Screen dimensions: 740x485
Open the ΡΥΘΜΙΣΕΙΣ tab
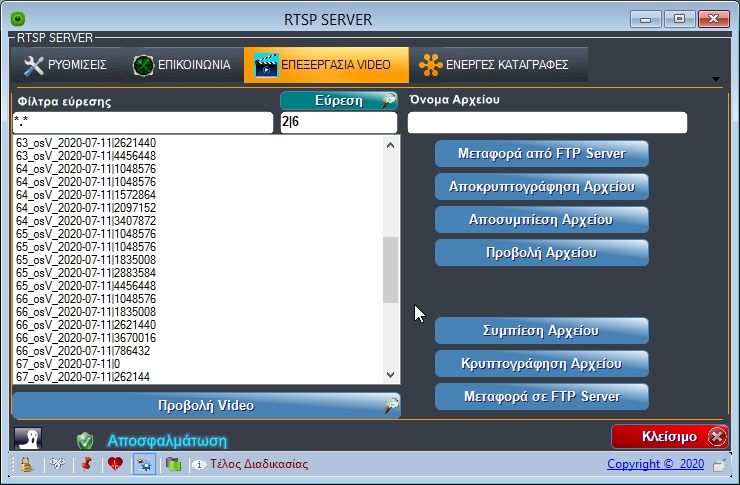[x=67, y=65]
